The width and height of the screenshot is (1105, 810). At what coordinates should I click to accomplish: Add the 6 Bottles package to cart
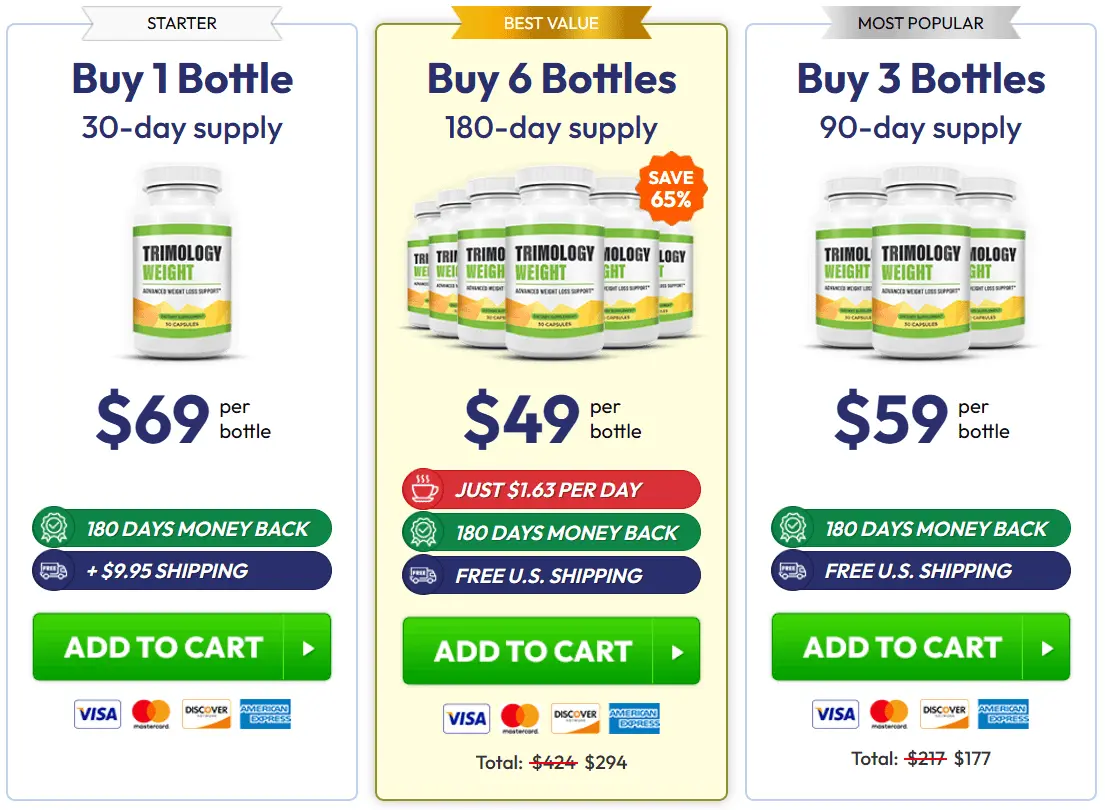coord(531,652)
